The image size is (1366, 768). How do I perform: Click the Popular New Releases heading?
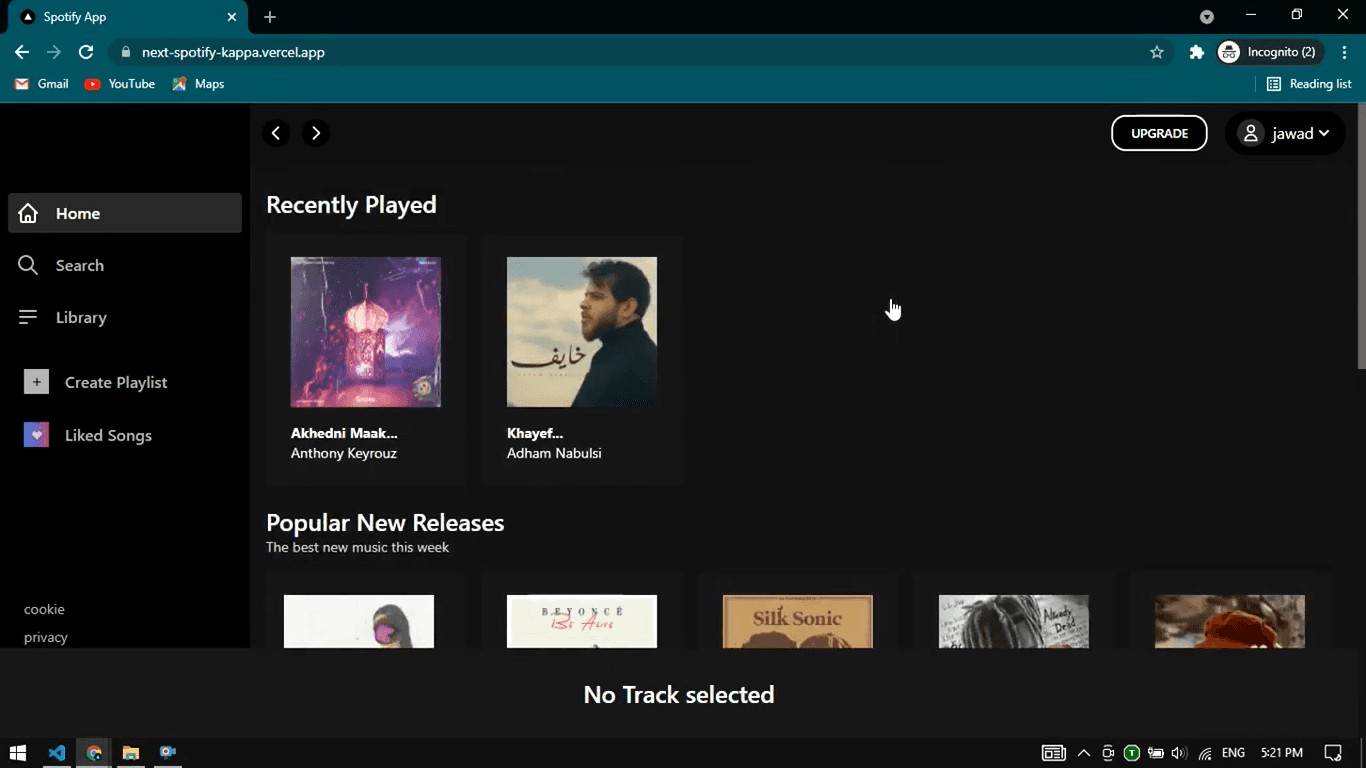point(385,523)
